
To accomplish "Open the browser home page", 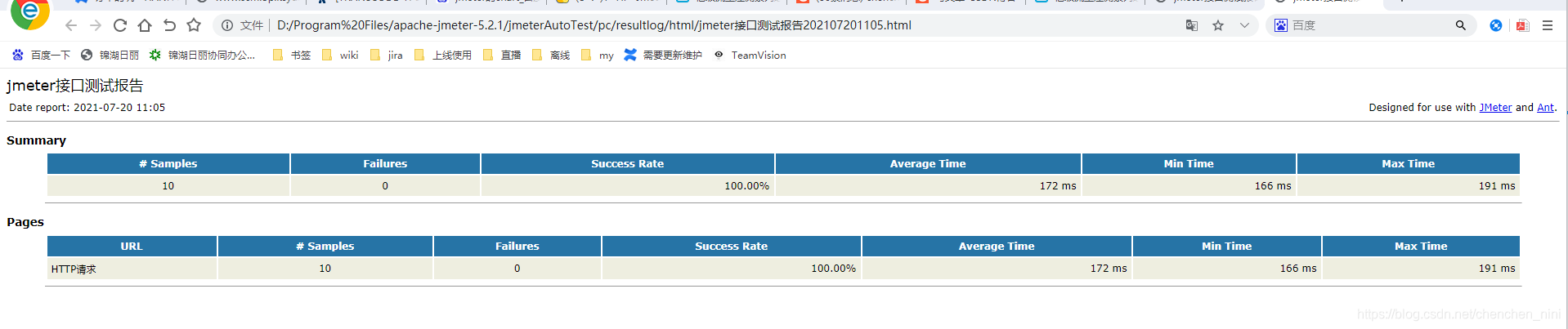I will click(145, 25).
